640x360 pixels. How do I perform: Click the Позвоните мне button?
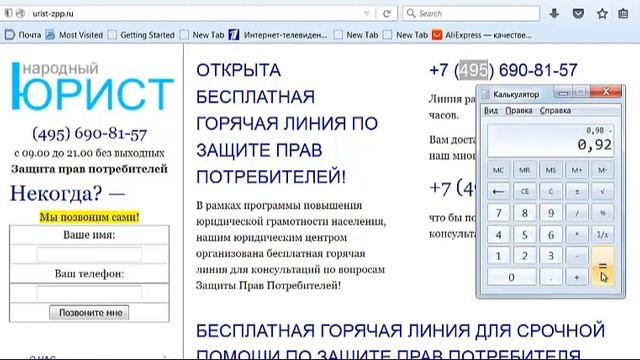(89, 313)
